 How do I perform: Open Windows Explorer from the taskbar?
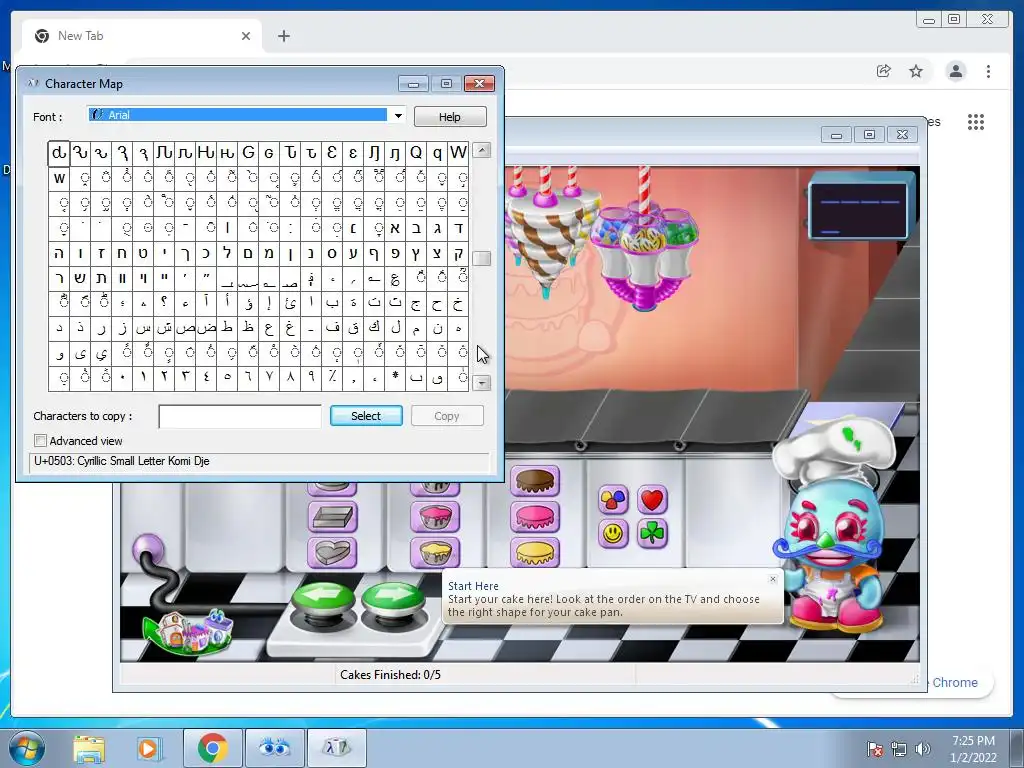[89, 748]
